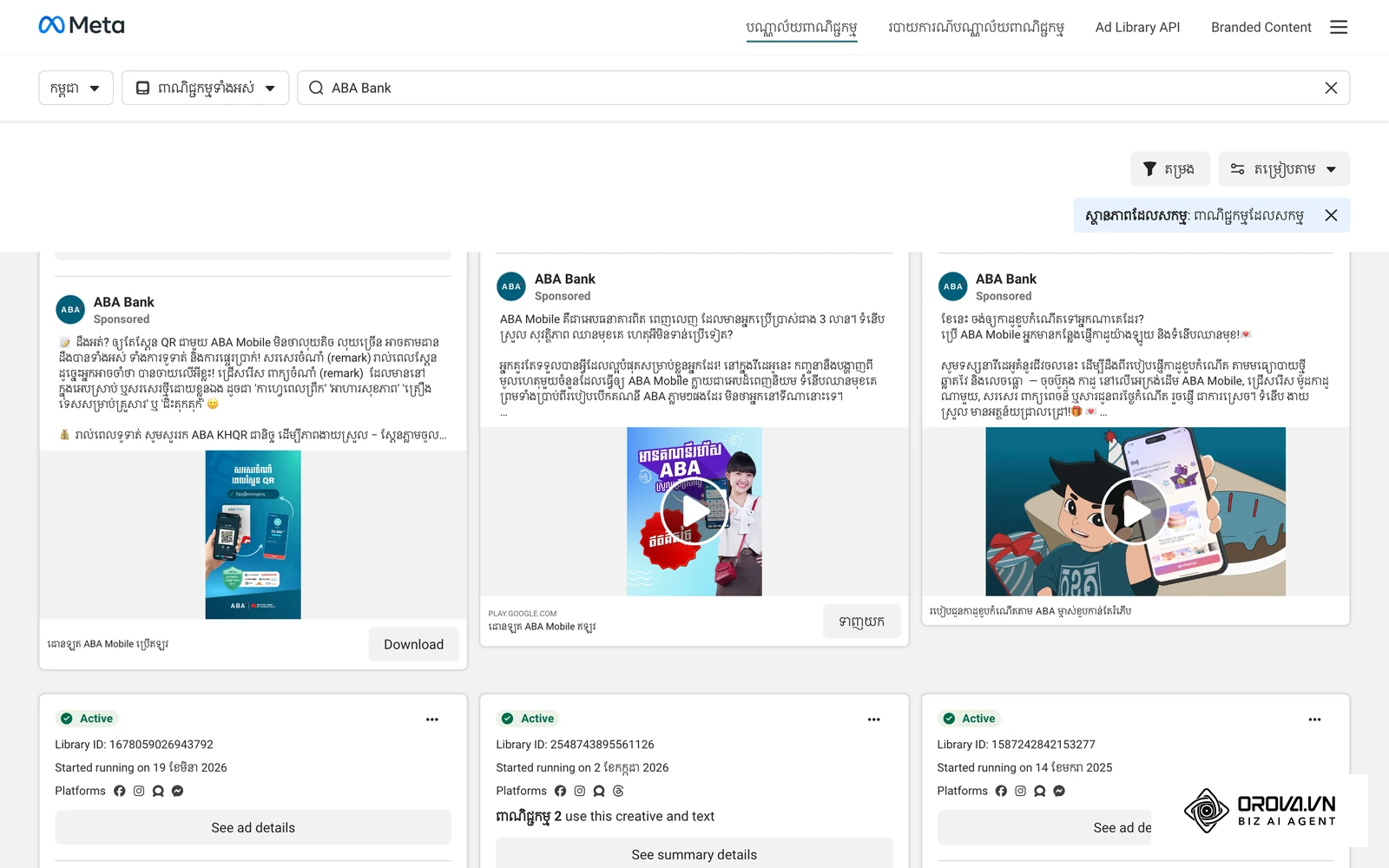Click Audience Network icon for ad 2548743895561126
This screenshot has width=1389, height=868.
tap(599, 791)
